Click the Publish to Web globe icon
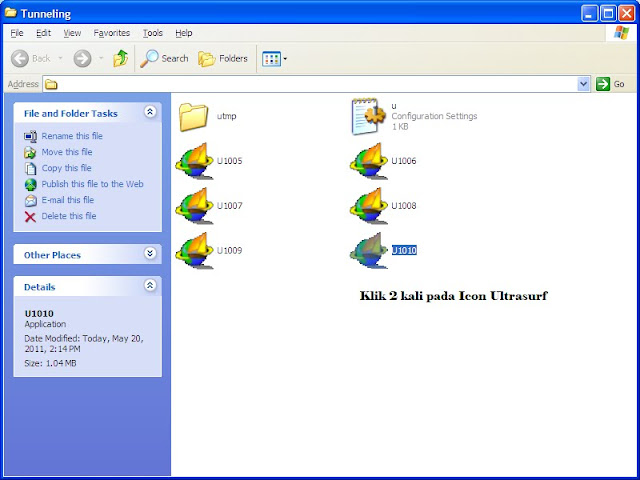The width and height of the screenshot is (640, 480). (30, 184)
